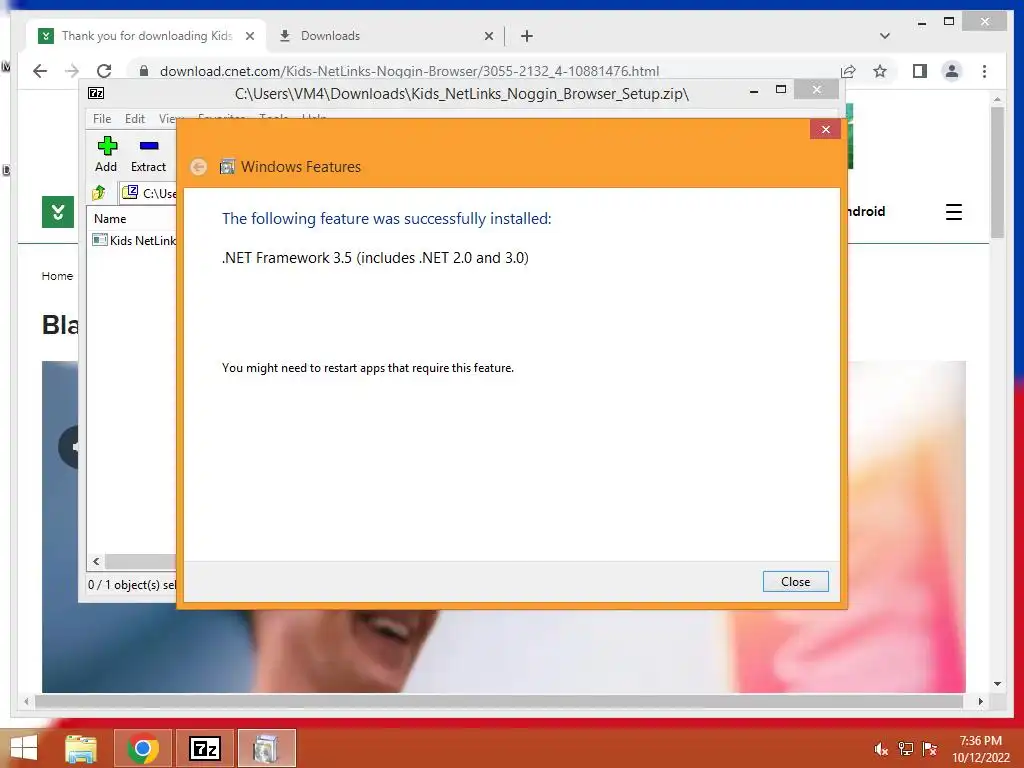Click the scroll-left arrow in 7-Zip list
The image size is (1024, 768).
click(96, 562)
